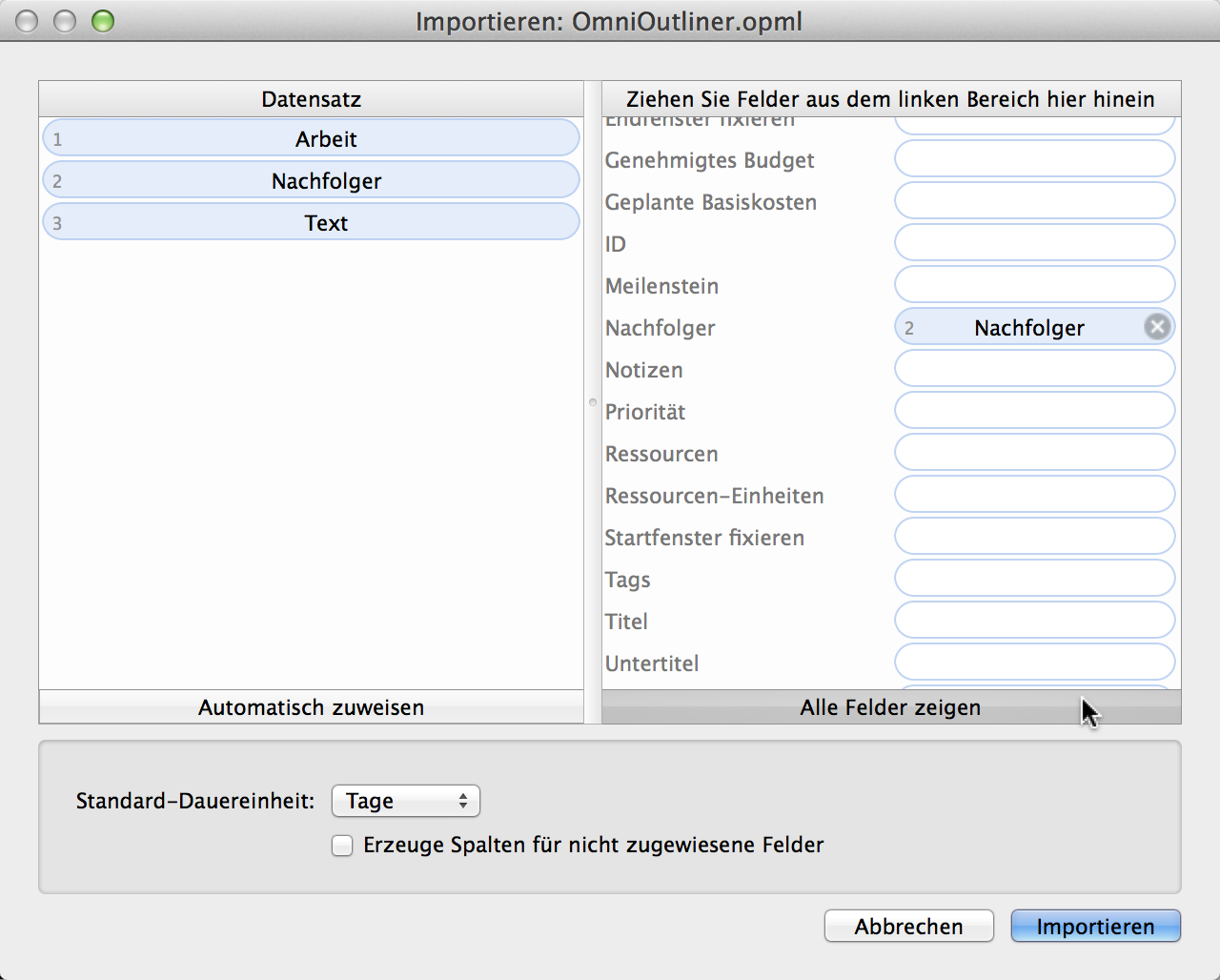Viewport: 1220px width, 980px height.
Task: Click the empty slot next to Geplante Basiskosten
Action: (x=1035, y=201)
